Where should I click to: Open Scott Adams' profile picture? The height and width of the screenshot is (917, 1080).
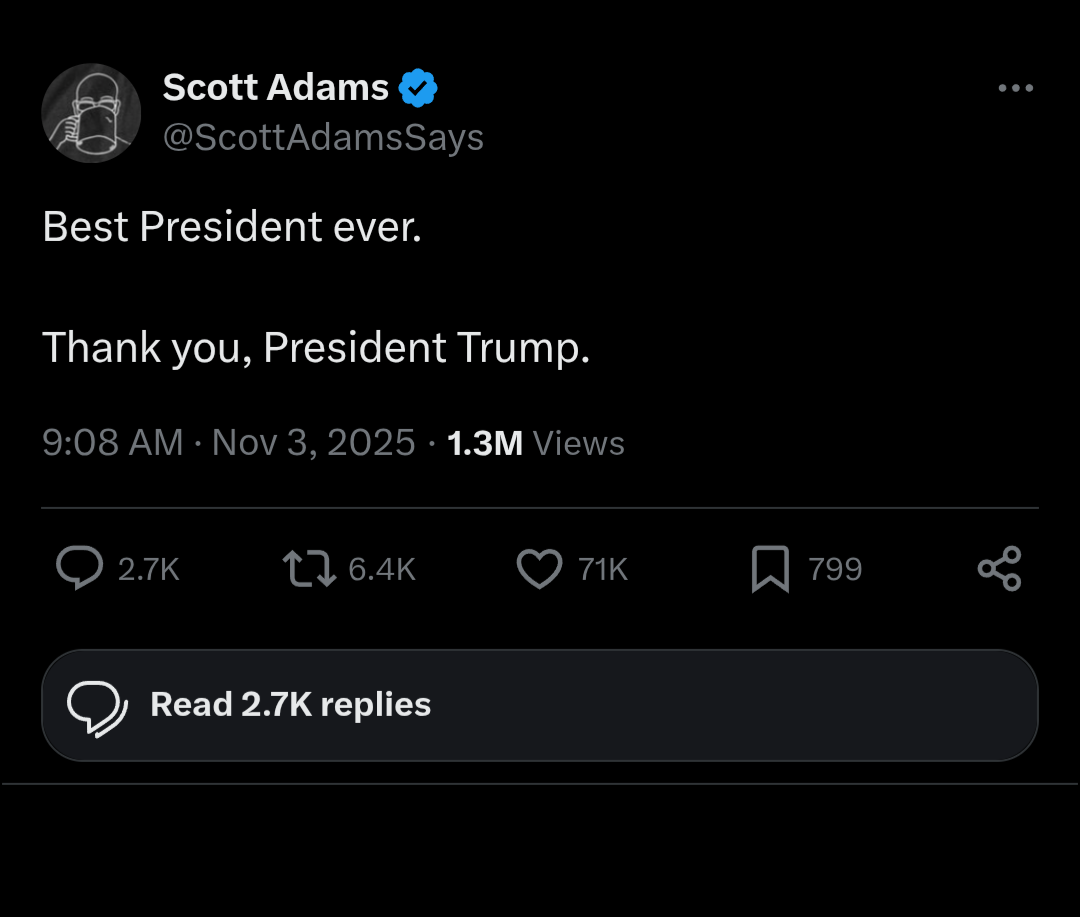click(x=91, y=112)
